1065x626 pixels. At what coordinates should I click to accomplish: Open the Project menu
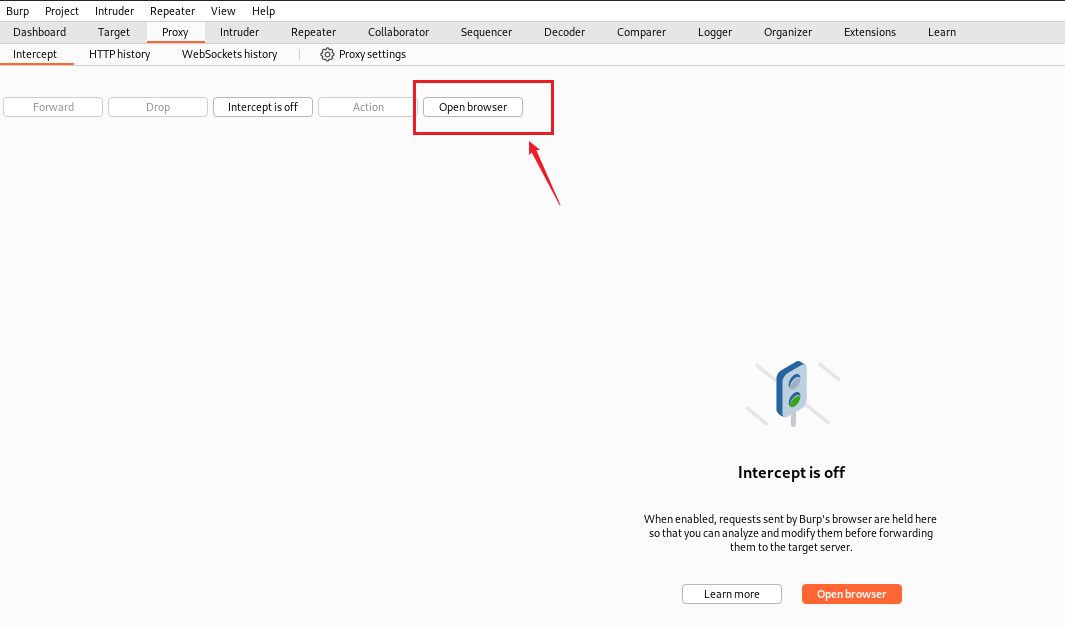(x=62, y=11)
